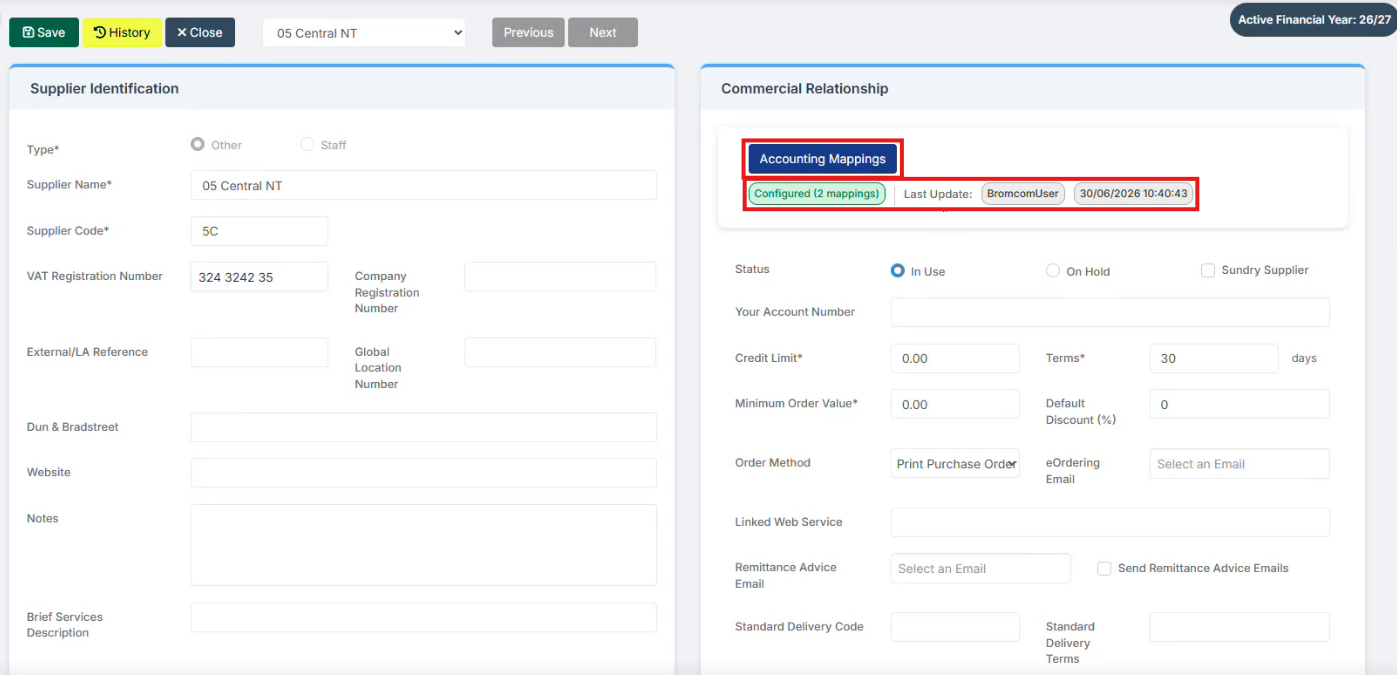Edit the Credit Limit field

pos(955,358)
